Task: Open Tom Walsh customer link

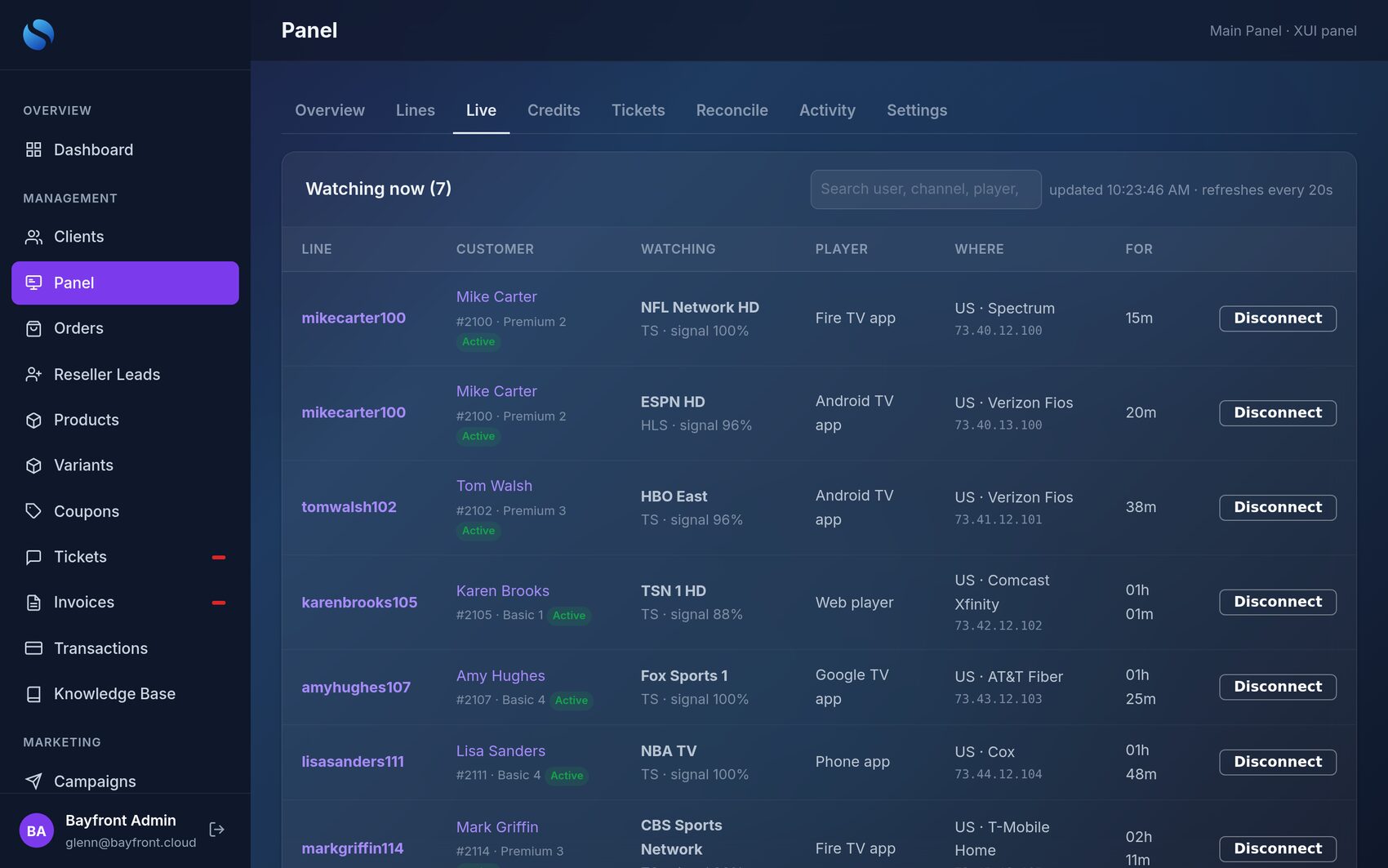Action: (494, 486)
